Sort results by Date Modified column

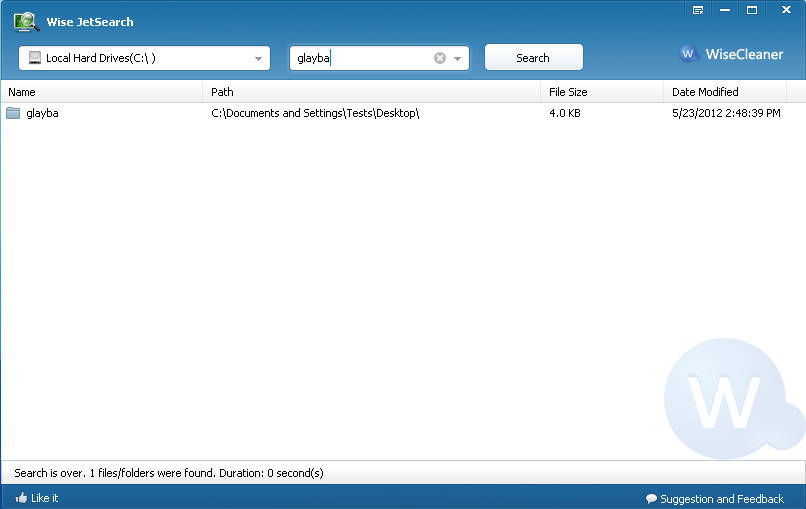point(725,92)
